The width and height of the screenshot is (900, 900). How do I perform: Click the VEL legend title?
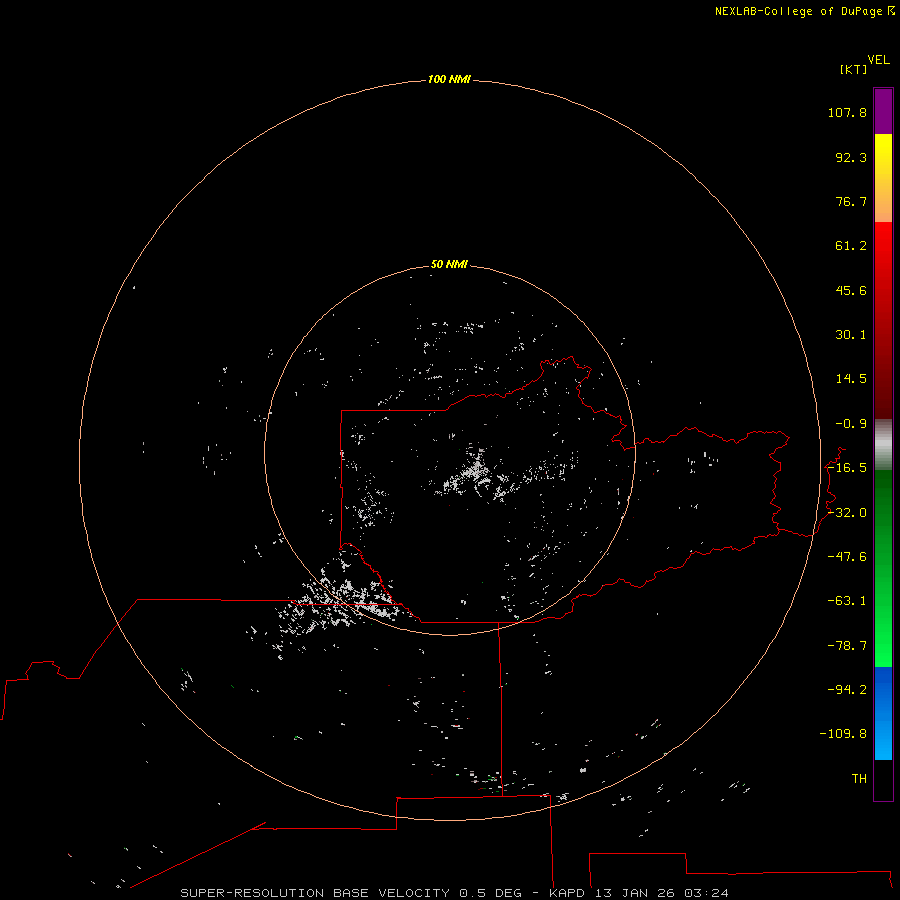tap(878, 60)
